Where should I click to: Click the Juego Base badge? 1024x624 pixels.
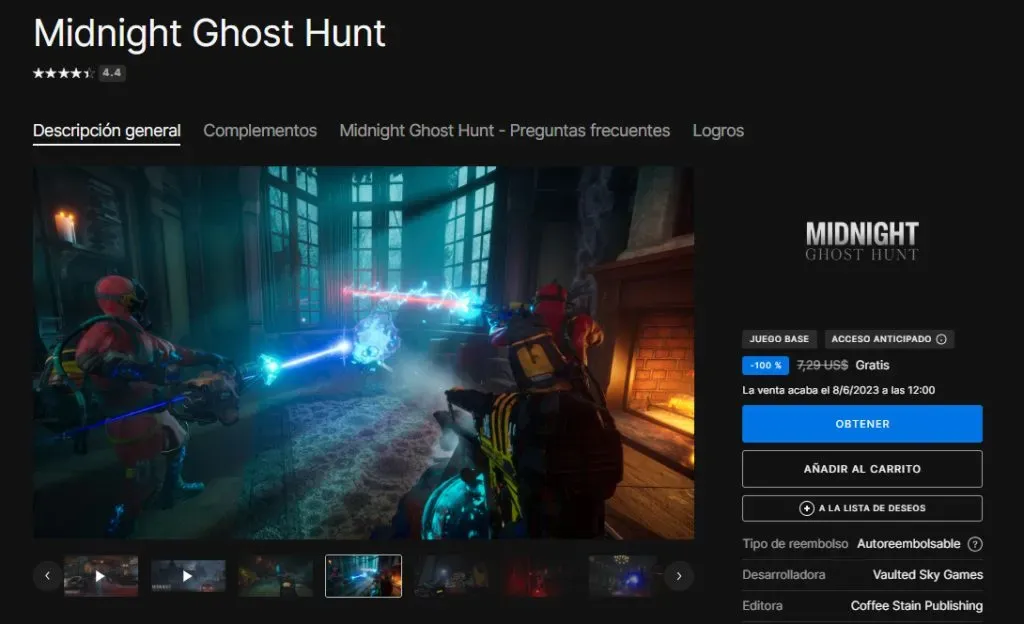point(779,339)
